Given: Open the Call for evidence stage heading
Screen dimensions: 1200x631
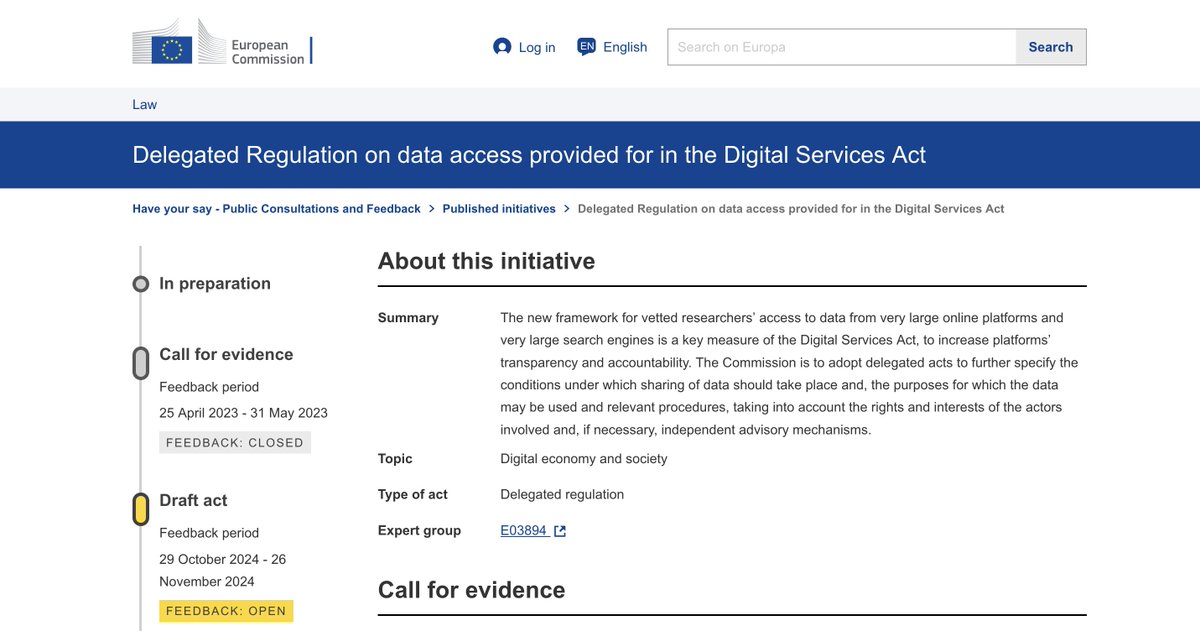Looking at the screenshot, I should tap(226, 355).
